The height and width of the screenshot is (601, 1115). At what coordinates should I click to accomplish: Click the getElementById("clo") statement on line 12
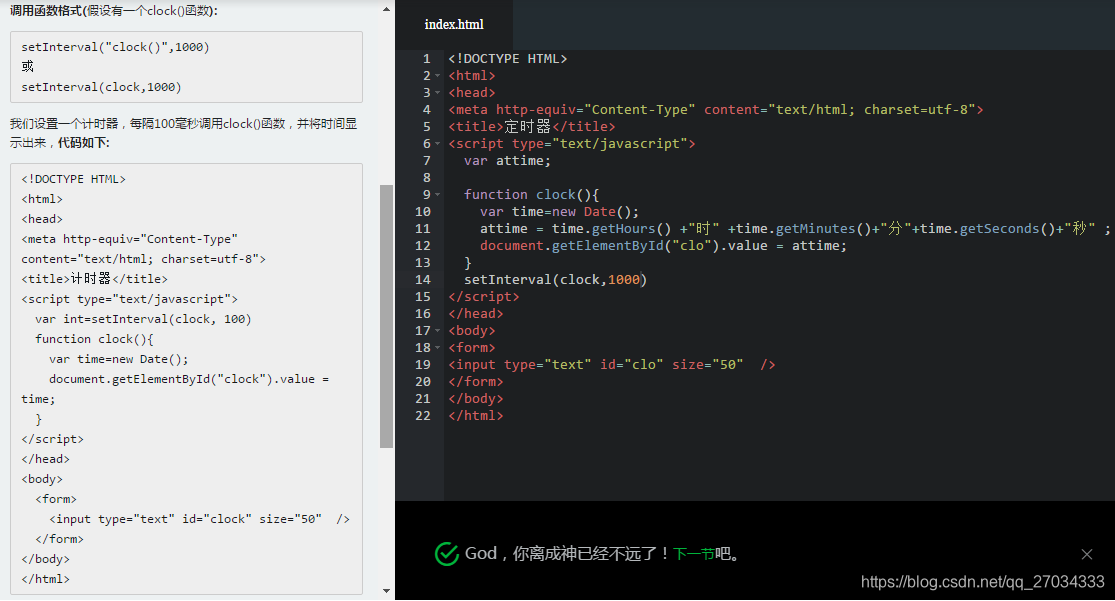click(x=663, y=246)
